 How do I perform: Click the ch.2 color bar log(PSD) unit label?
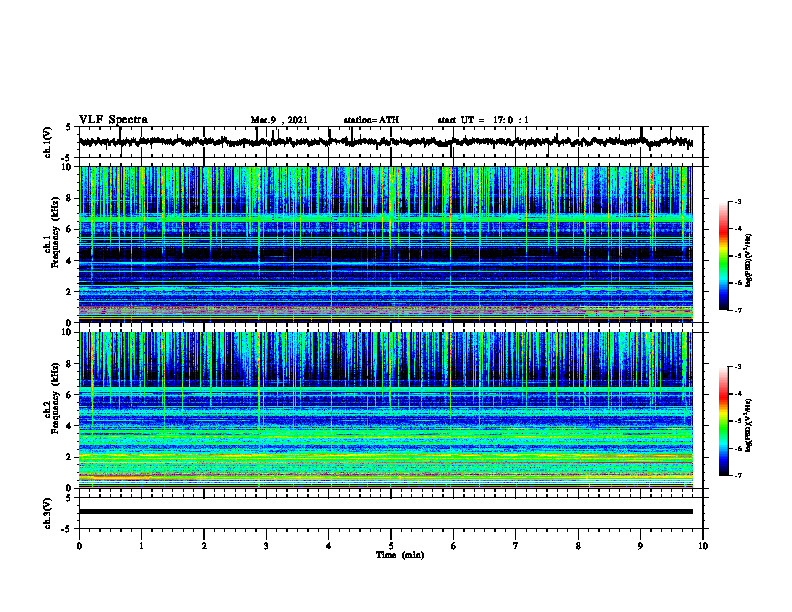(x=749, y=425)
